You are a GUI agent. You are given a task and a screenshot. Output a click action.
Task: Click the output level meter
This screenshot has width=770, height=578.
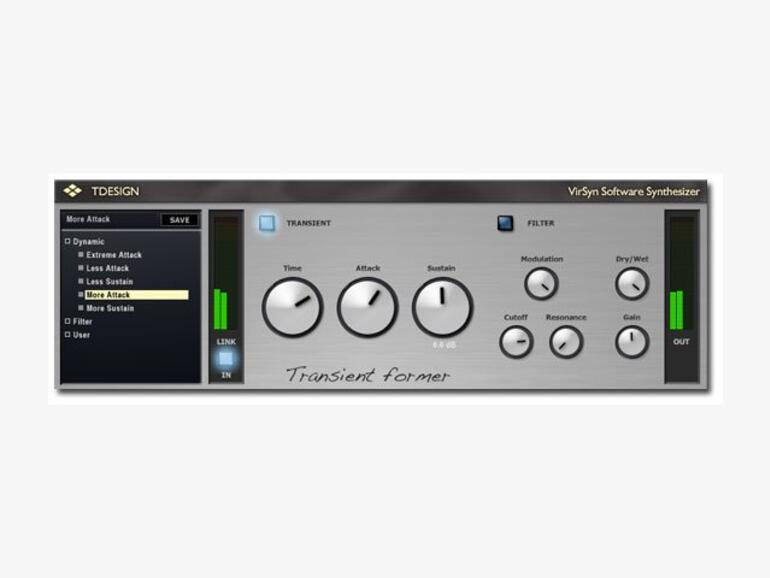(x=682, y=273)
